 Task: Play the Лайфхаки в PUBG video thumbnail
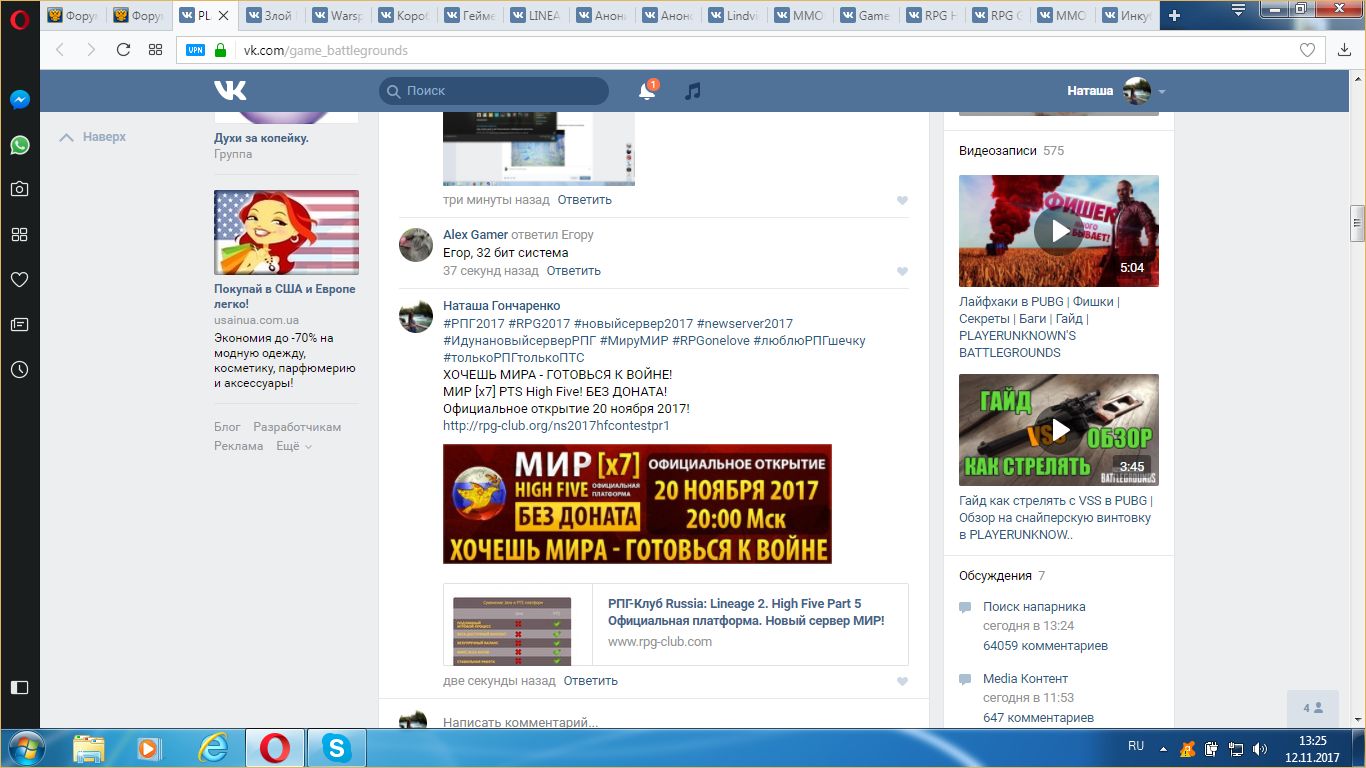point(1058,231)
